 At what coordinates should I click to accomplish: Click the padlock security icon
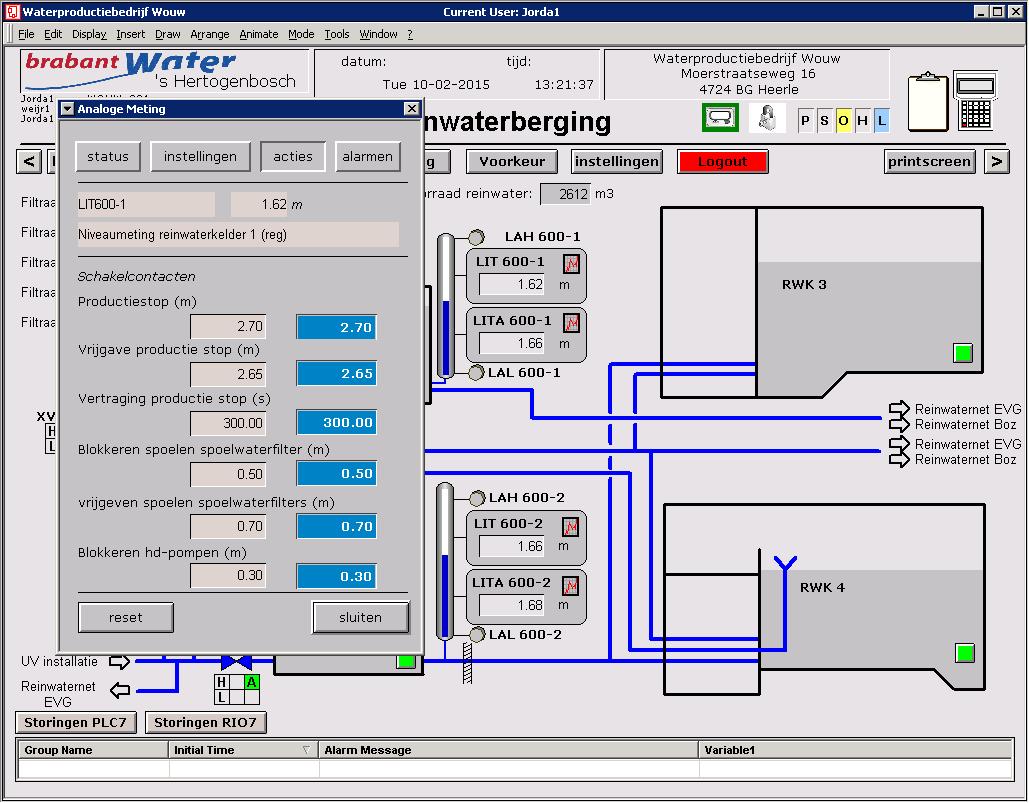coord(770,118)
